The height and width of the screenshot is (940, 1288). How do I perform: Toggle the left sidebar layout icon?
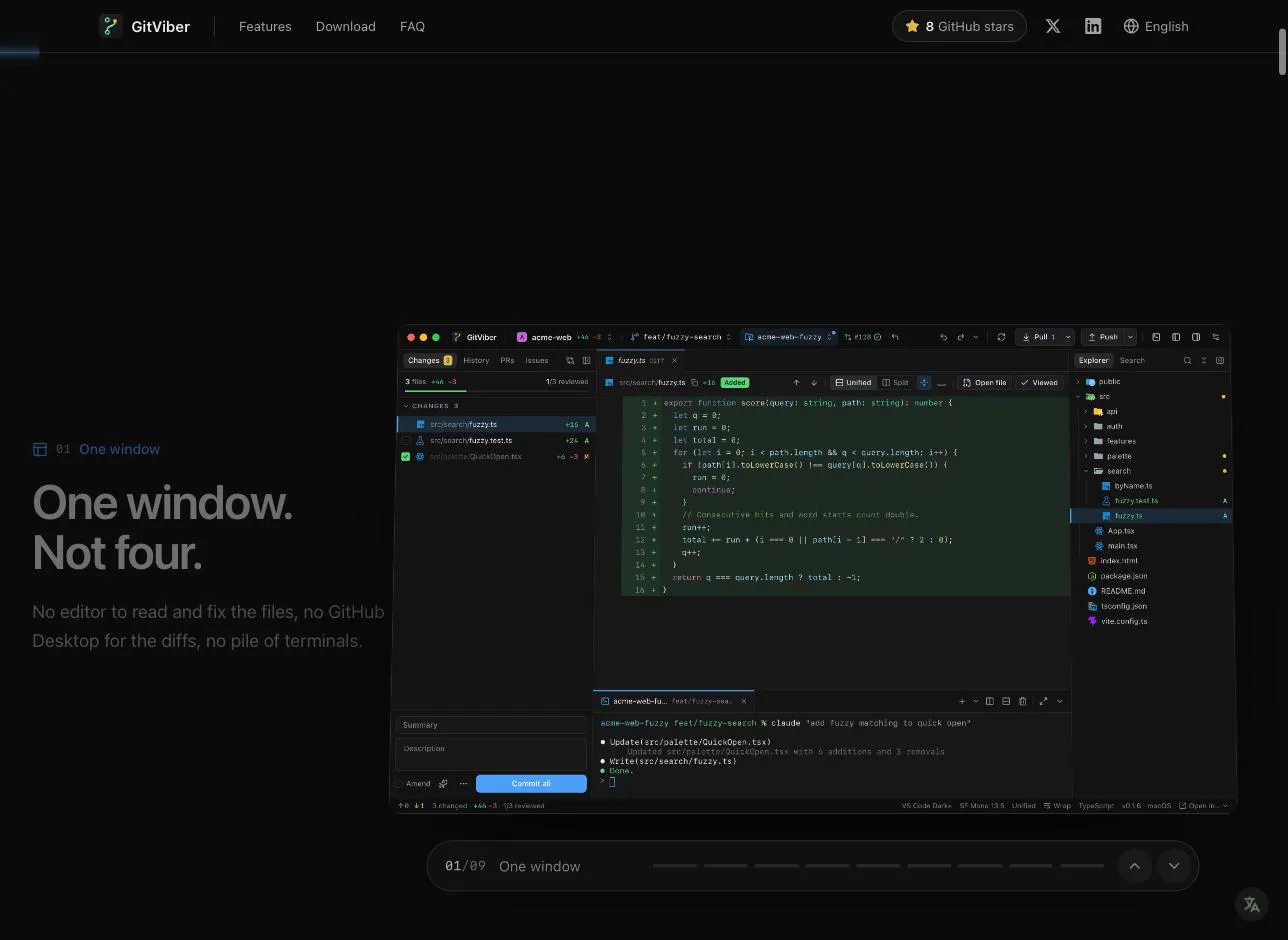[1176, 337]
